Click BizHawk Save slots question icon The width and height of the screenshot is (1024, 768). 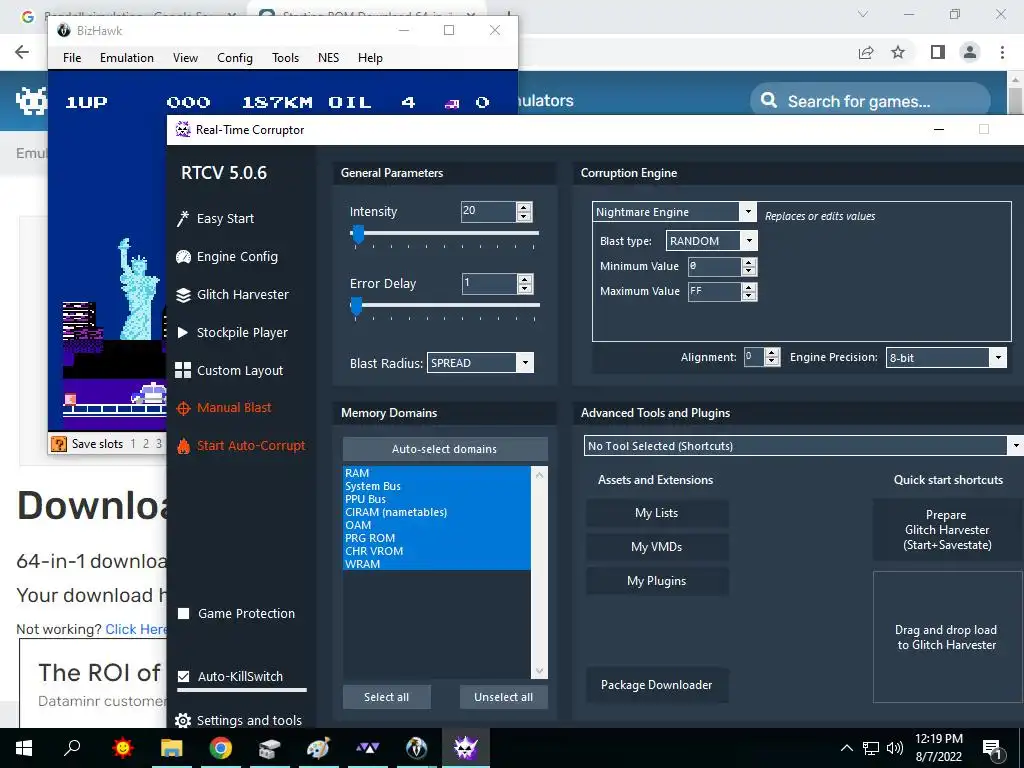pyautogui.click(x=59, y=444)
